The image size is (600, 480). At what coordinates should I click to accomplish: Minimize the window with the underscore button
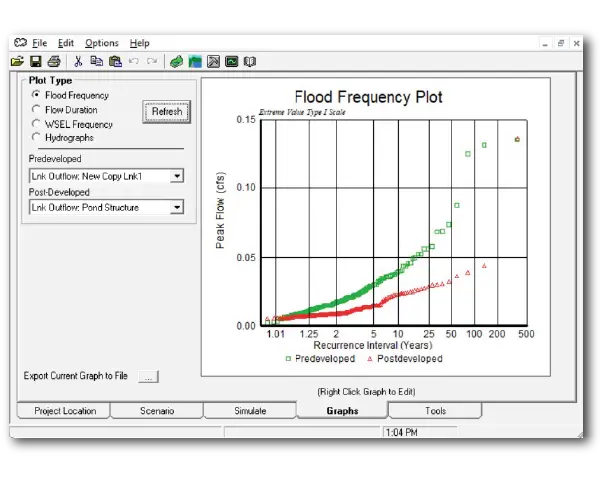tap(545, 43)
